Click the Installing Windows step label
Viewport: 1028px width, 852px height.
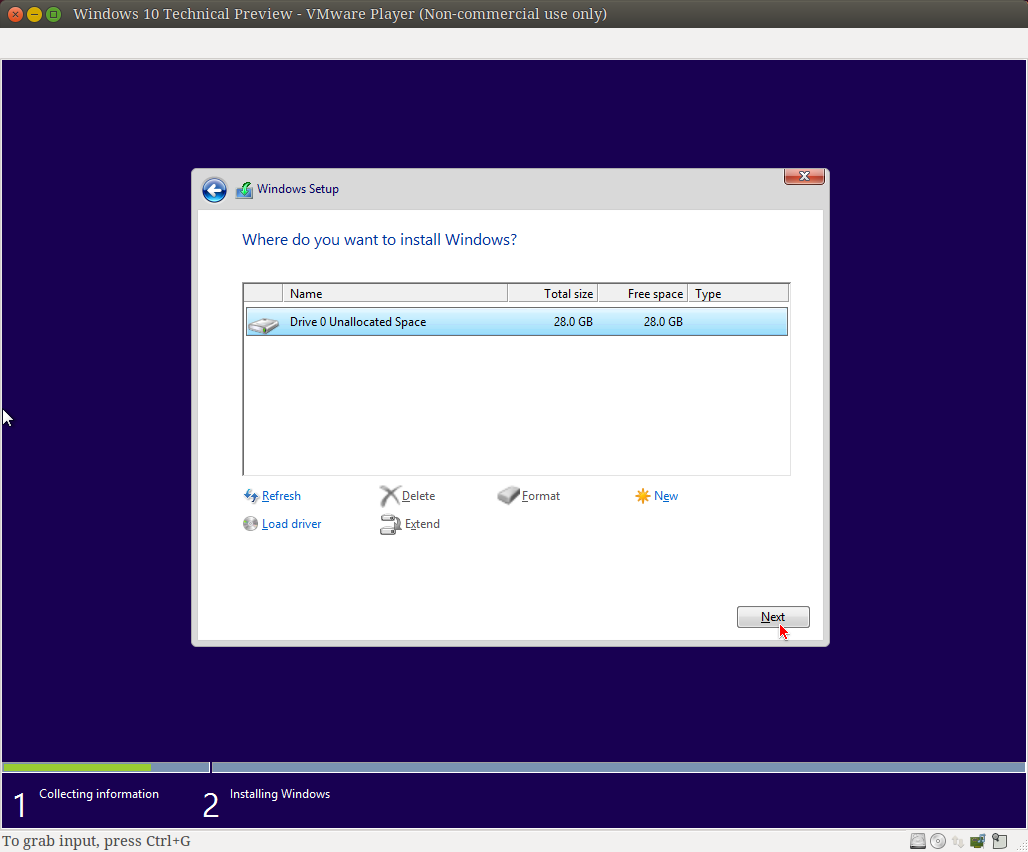(280, 794)
